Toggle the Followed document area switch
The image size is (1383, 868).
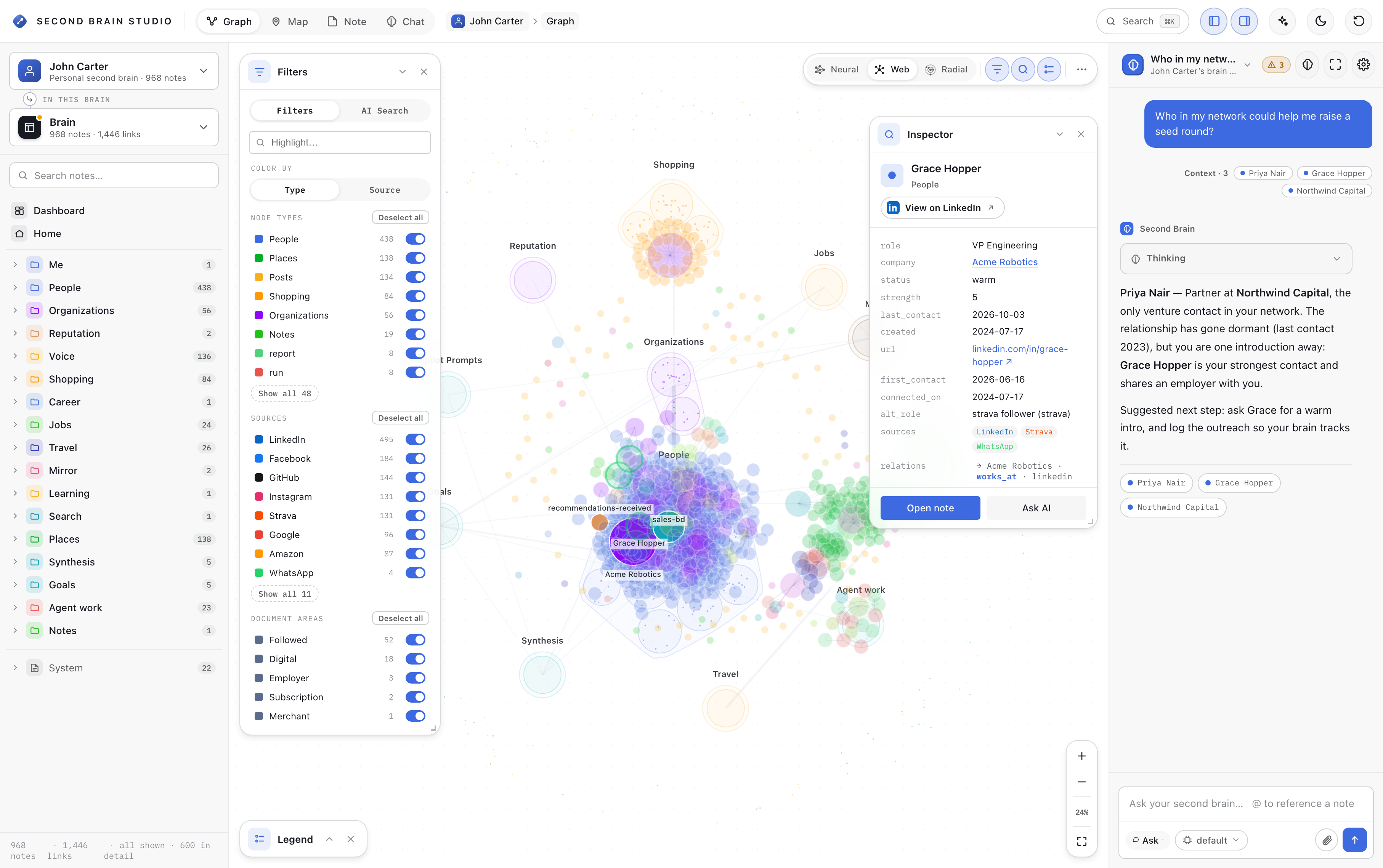(x=415, y=639)
